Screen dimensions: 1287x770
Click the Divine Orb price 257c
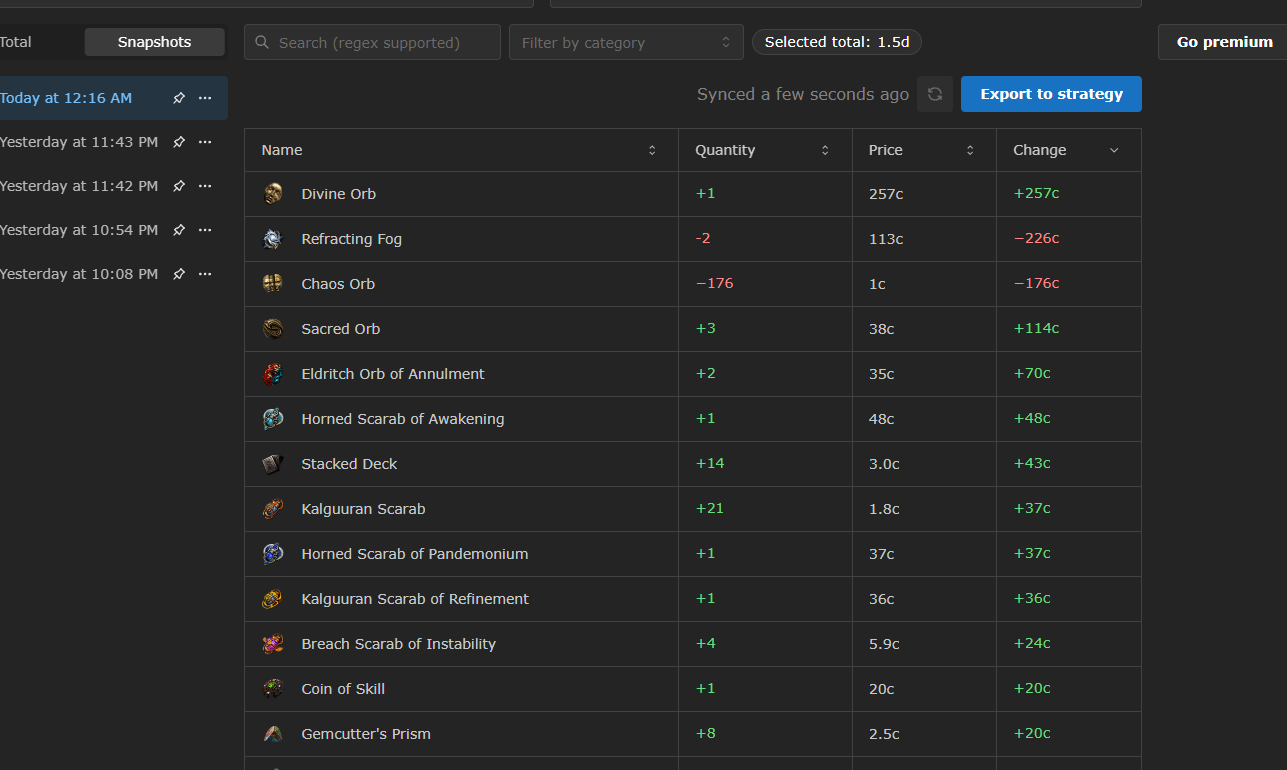pos(886,194)
